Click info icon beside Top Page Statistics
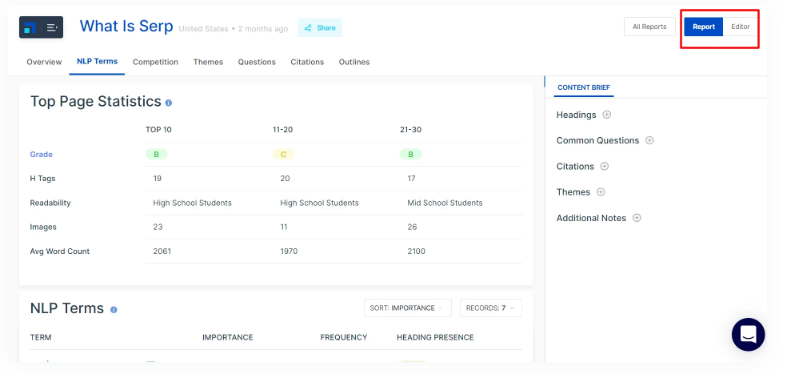The height and width of the screenshot is (376, 792). pyautogui.click(x=168, y=103)
